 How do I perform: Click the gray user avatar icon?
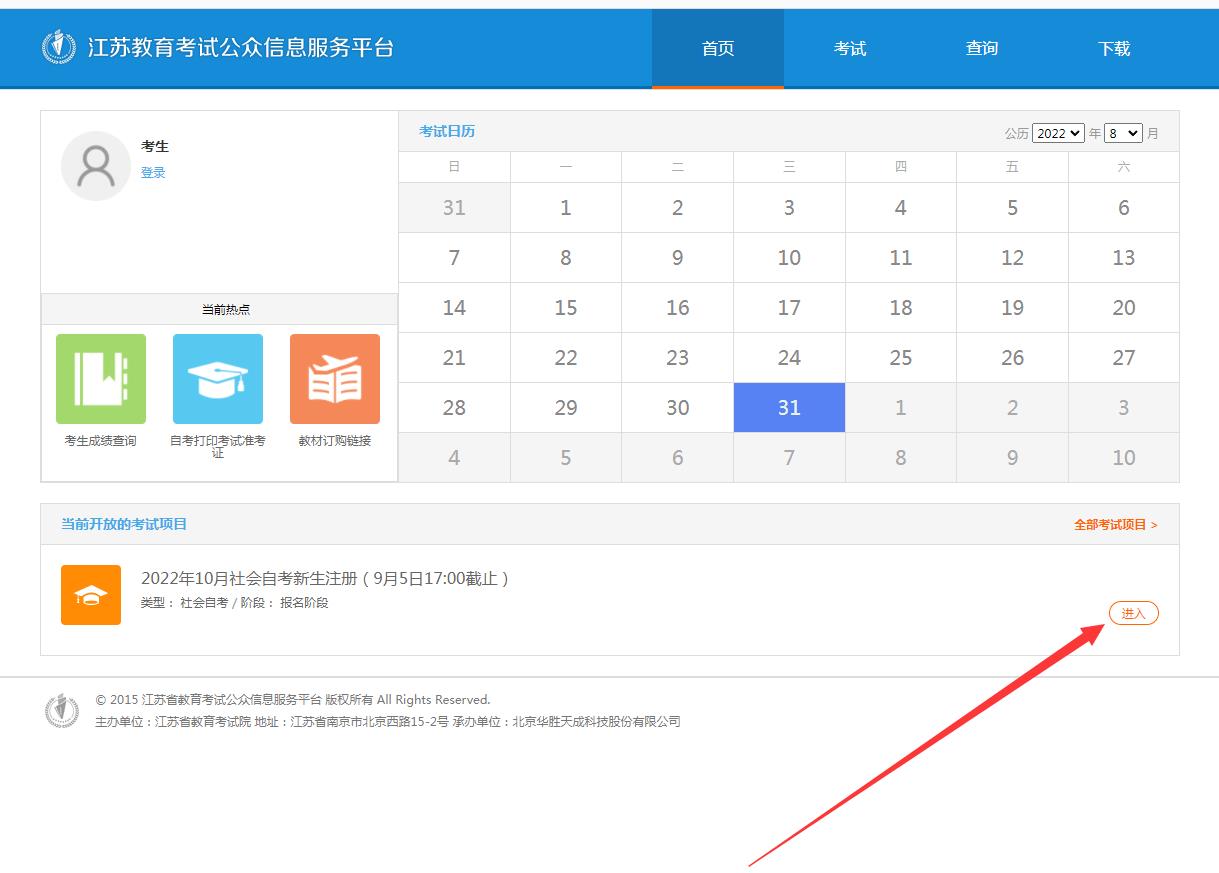coord(96,166)
